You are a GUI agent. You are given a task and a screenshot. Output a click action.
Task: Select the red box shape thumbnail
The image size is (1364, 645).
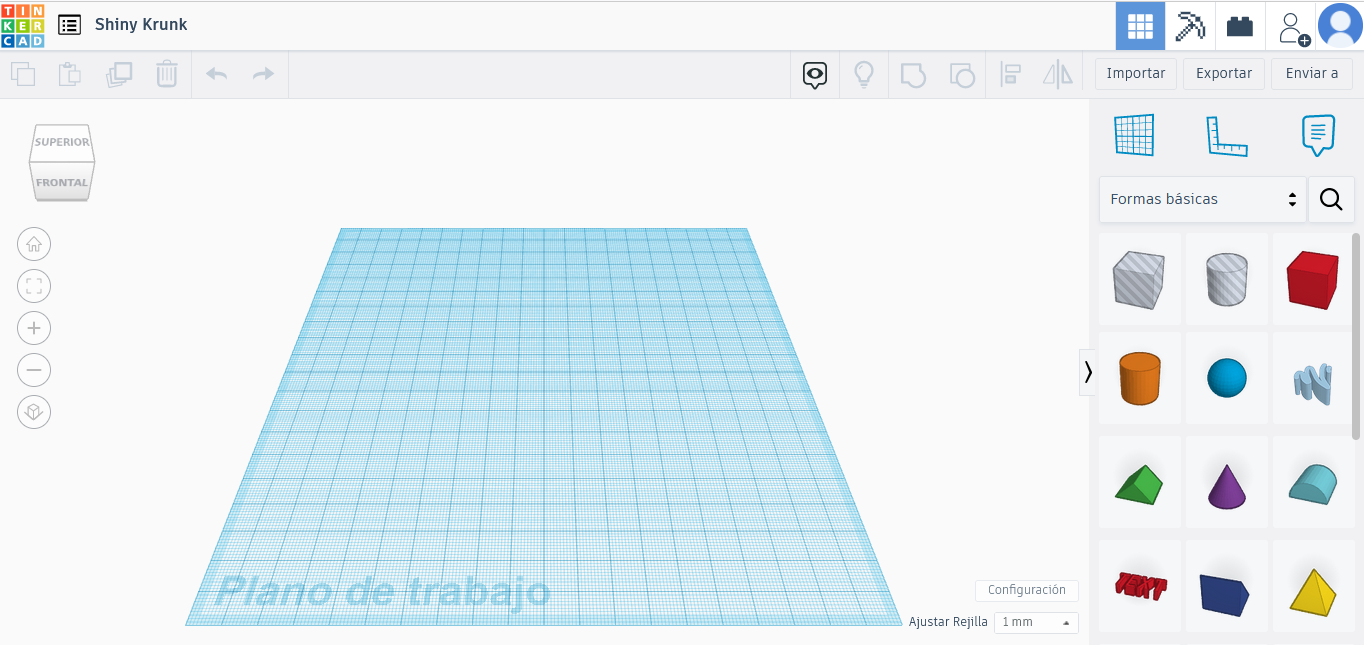click(1313, 280)
